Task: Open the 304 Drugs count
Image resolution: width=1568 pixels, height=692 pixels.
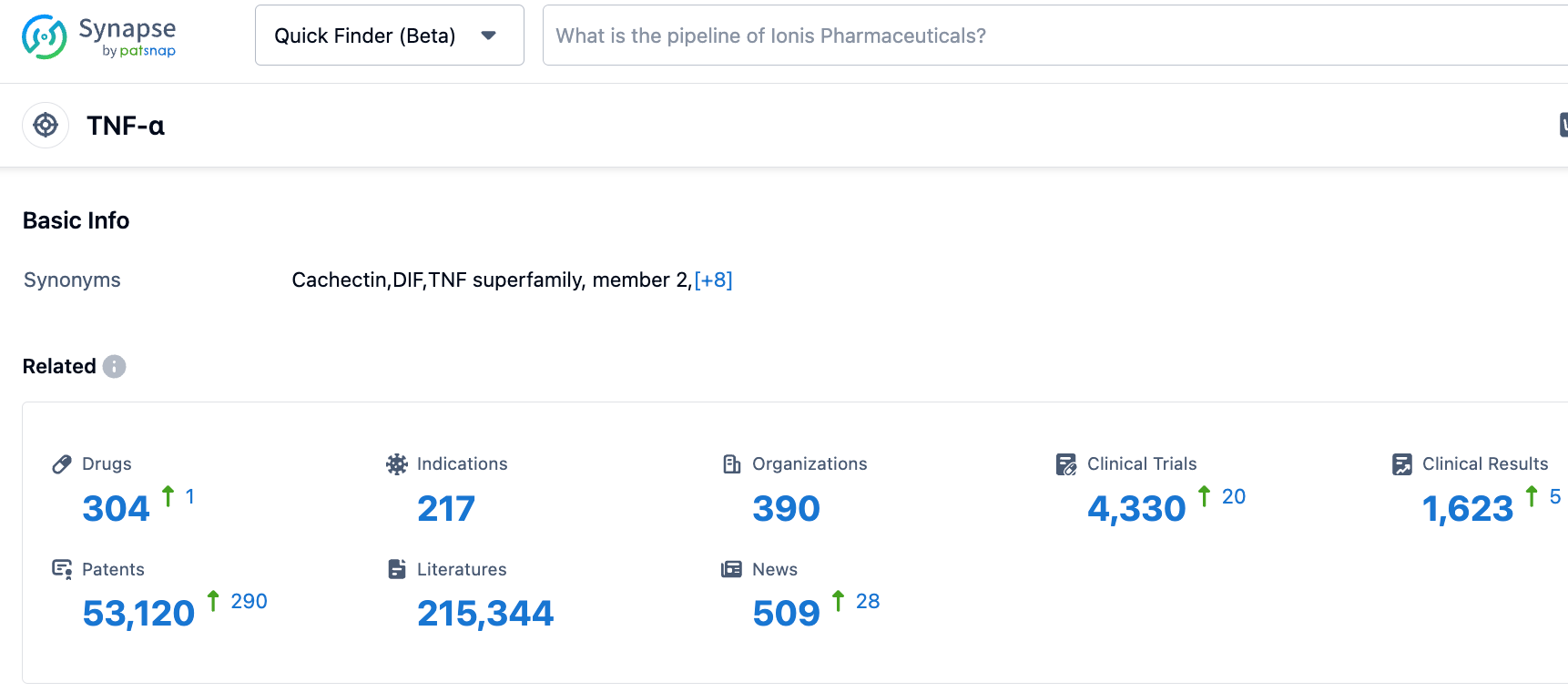Action: (116, 508)
